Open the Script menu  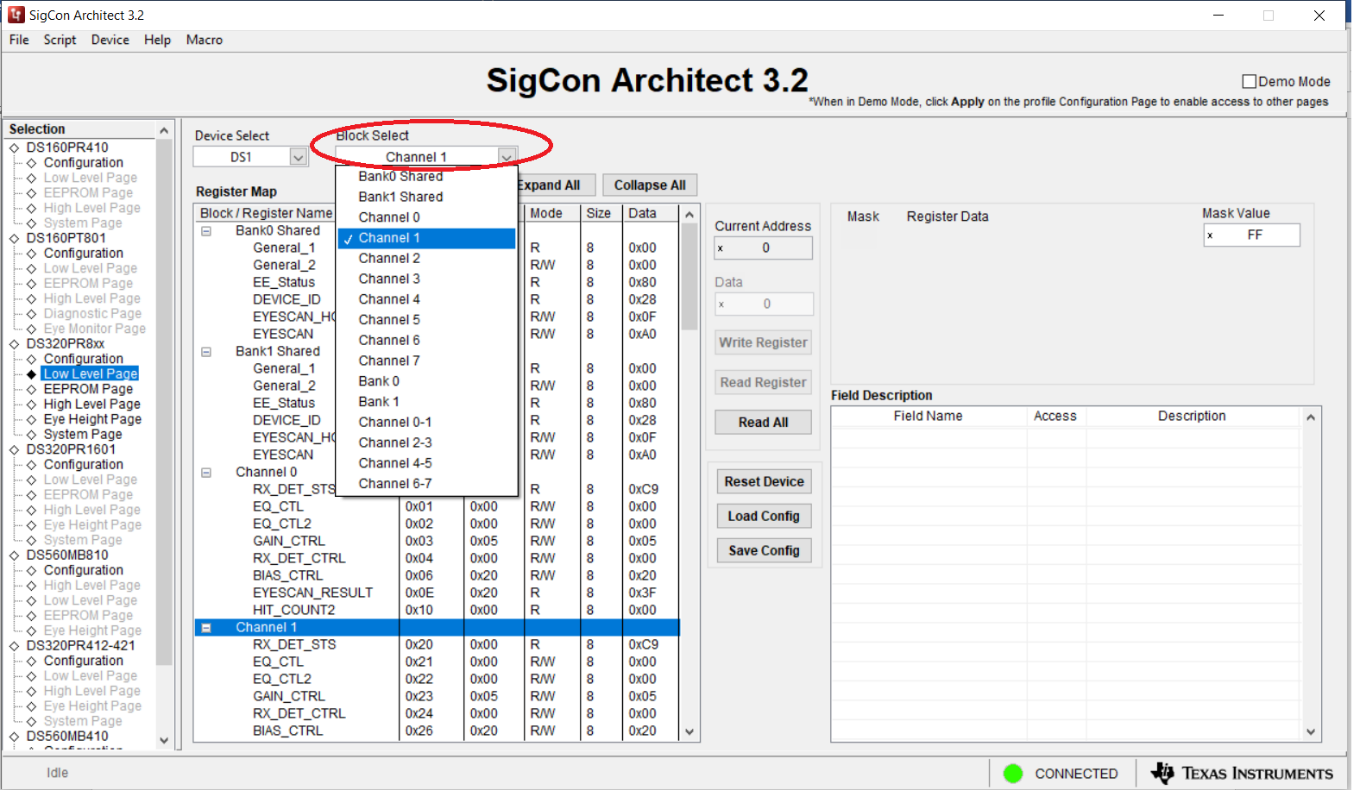click(60, 40)
